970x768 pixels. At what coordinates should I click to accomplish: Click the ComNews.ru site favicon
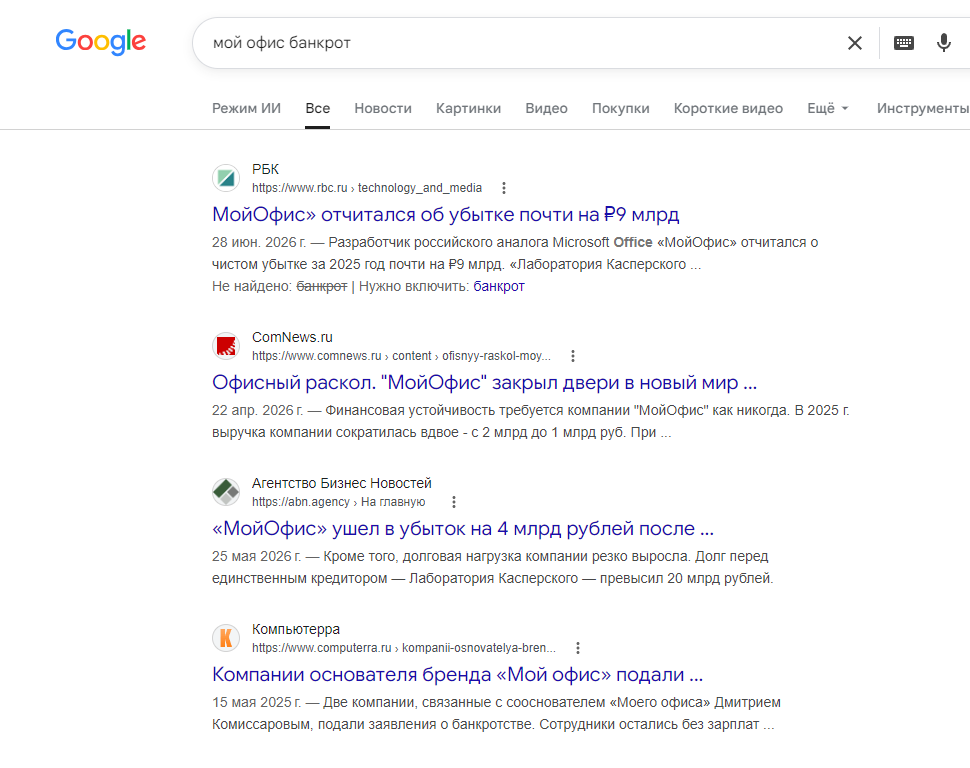(x=226, y=347)
